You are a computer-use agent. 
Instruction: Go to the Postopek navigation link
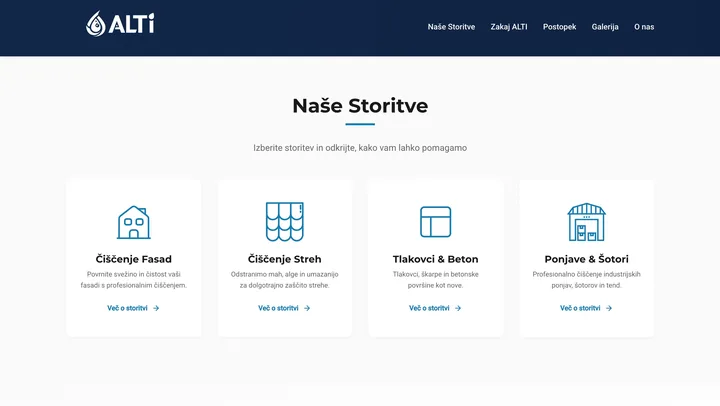[x=559, y=27]
